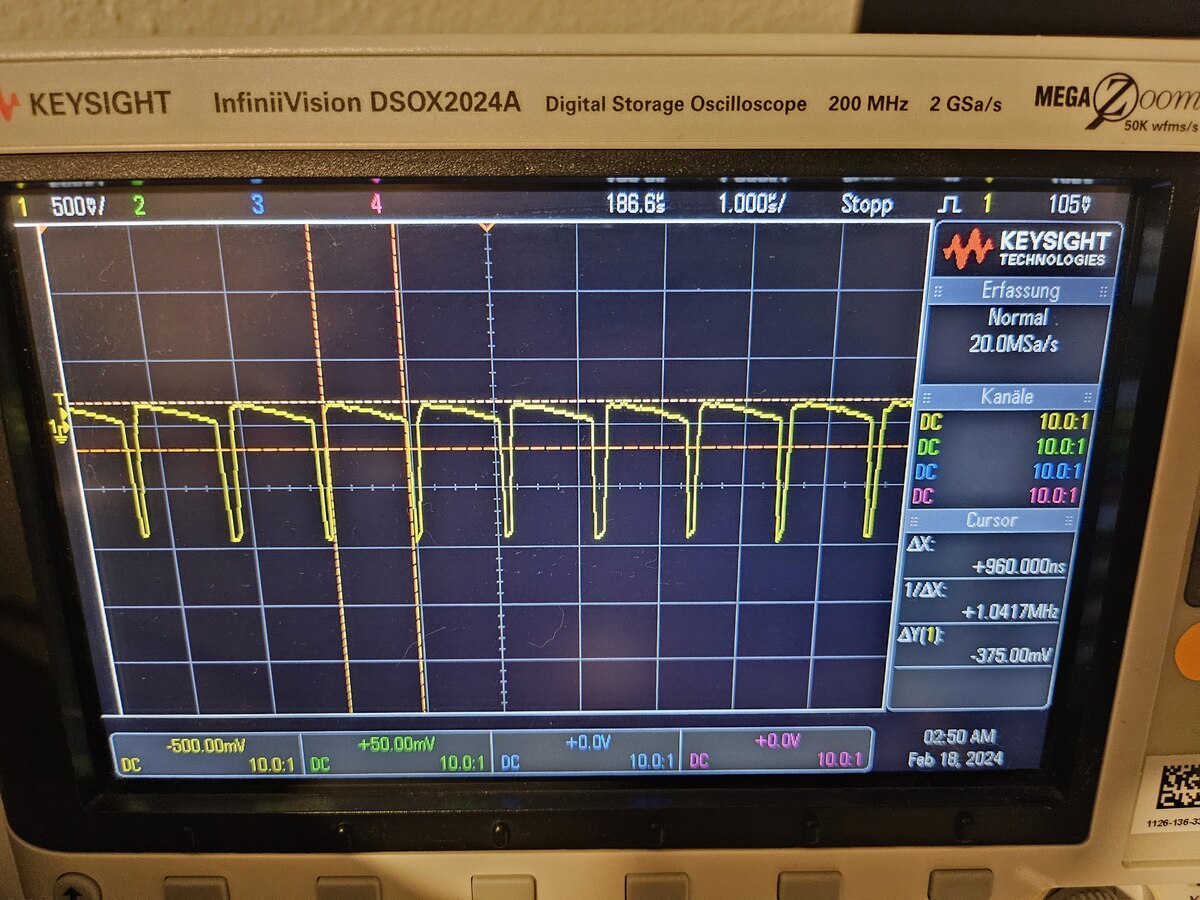The height and width of the screenshot is (900, 1200).
Task: Tap the Stopp run status indicator
Action: (866, 204)
